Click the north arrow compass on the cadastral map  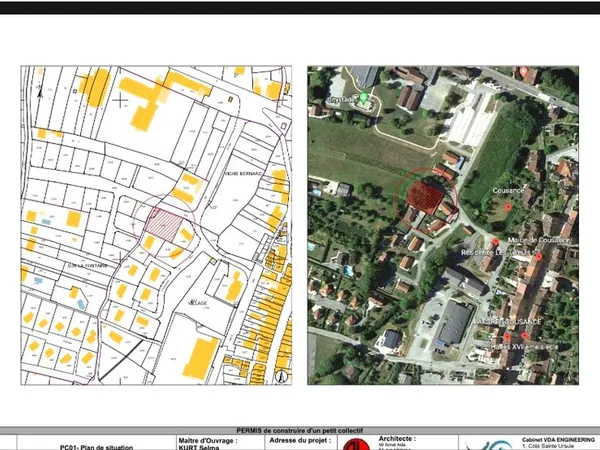(282, 376)
